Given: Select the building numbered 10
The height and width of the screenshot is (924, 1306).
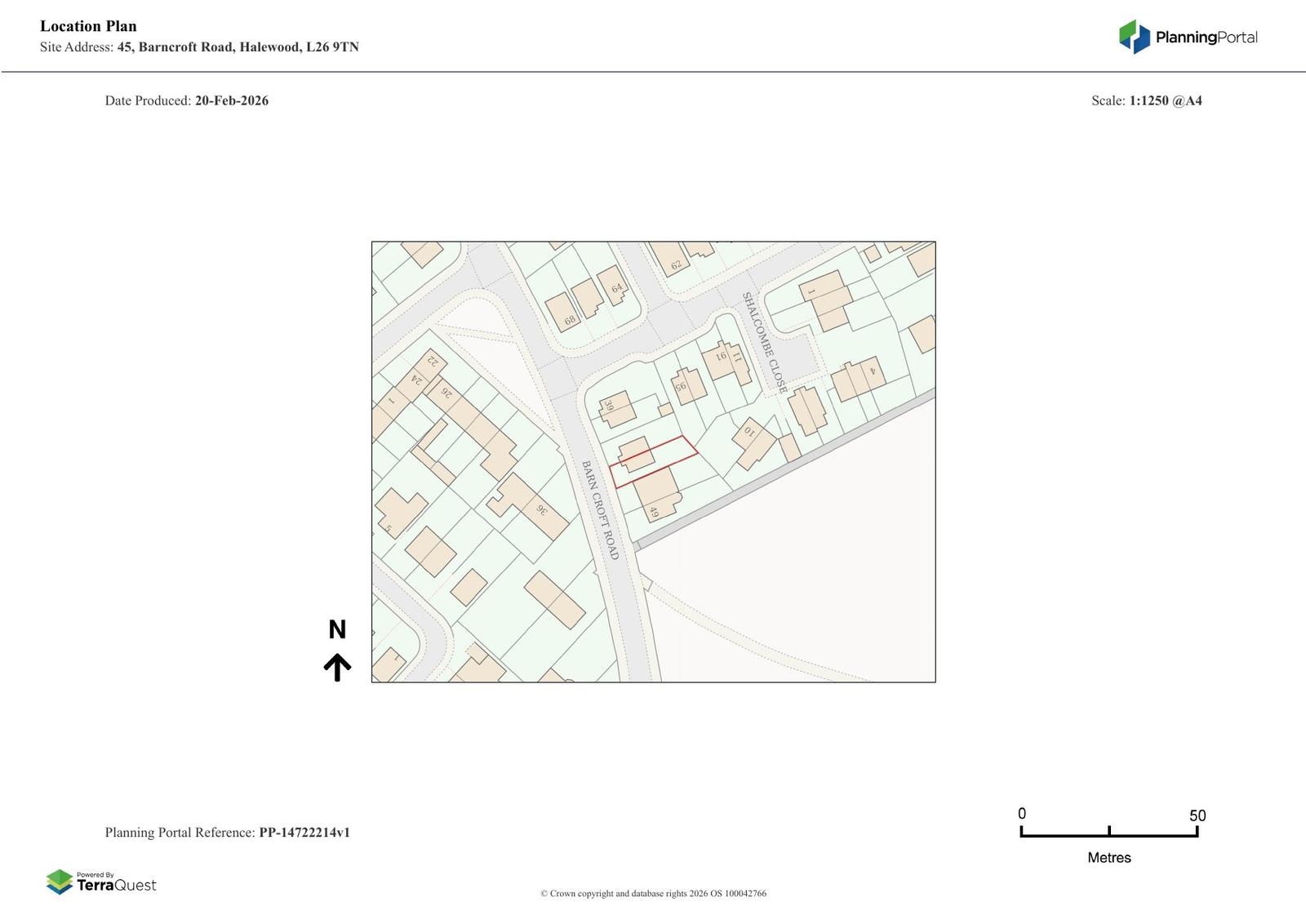Looking at the screenshot, I should [x=754, y=442].
